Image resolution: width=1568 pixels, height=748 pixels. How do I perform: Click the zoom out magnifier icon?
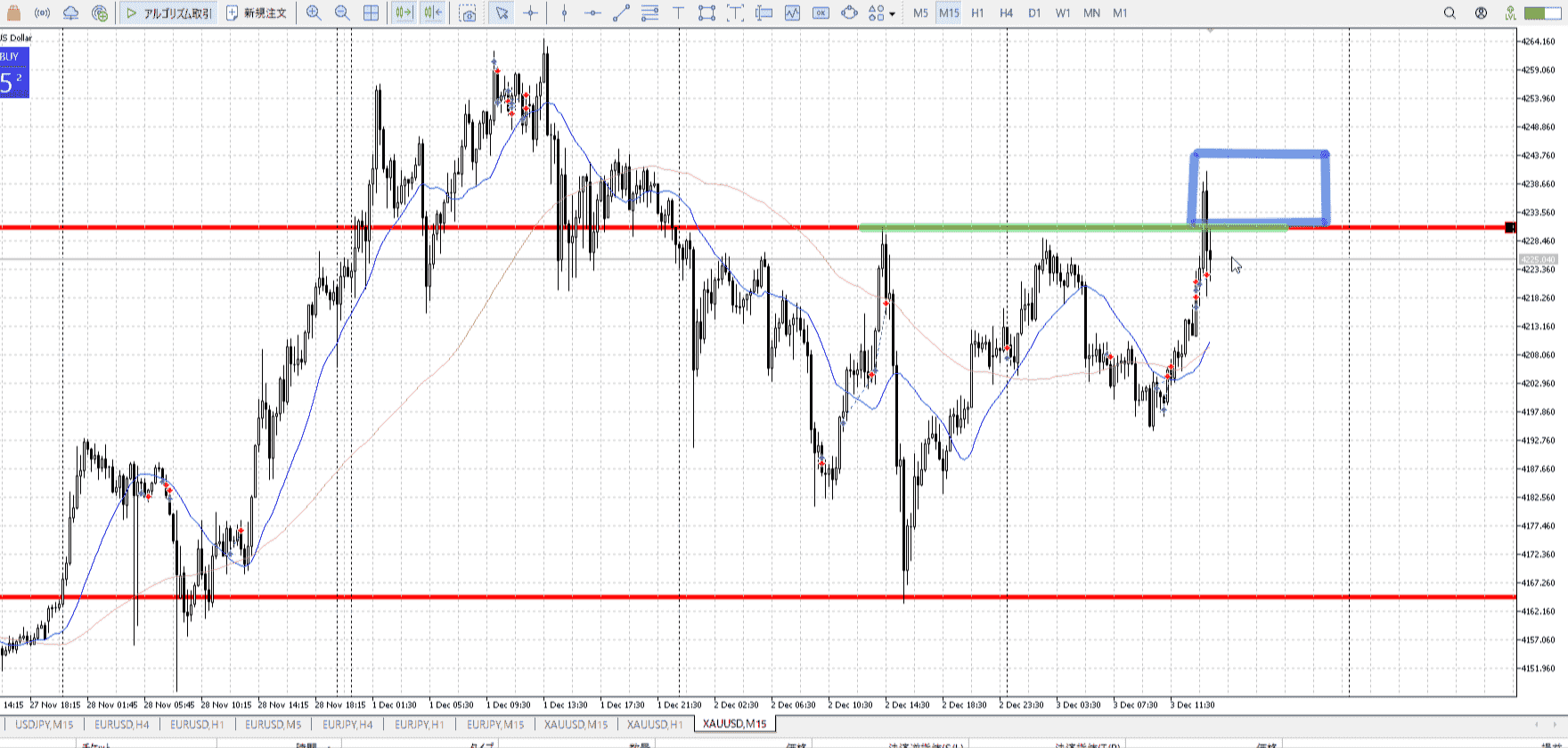click(x=342, y=13)
